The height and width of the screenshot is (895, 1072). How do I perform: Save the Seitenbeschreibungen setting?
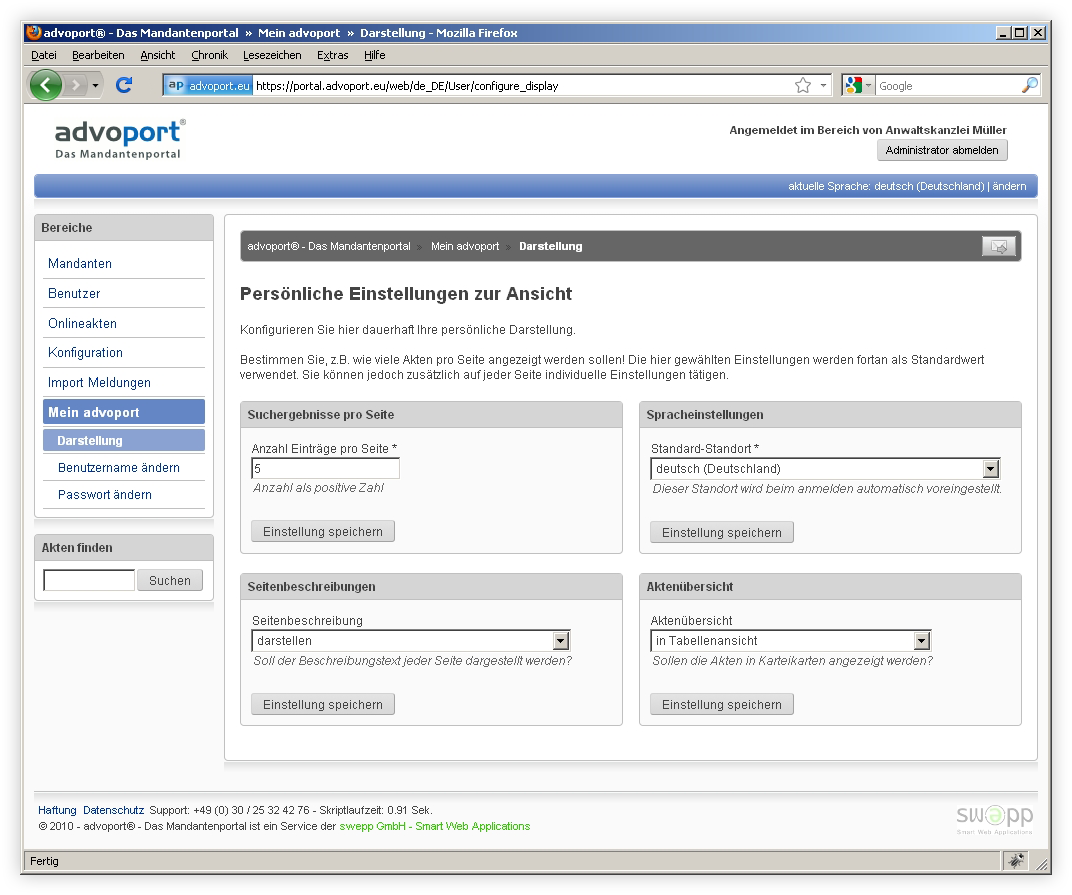323,704
